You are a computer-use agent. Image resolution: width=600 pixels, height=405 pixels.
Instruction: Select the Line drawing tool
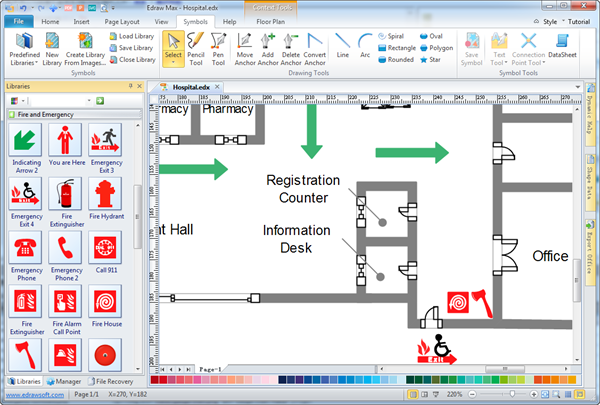click(342, 46)
